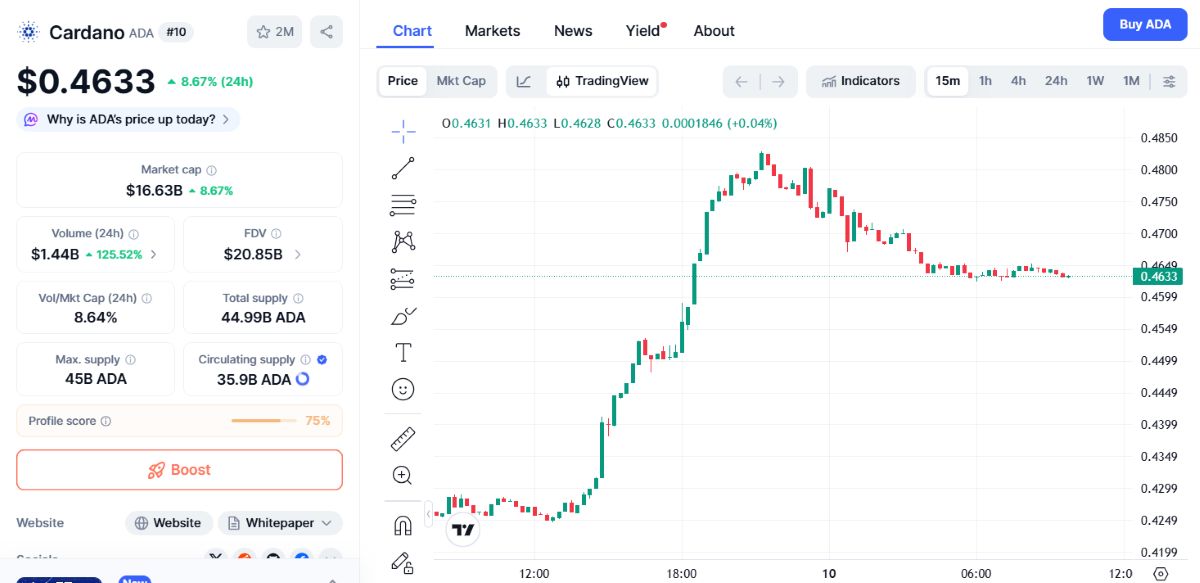Open the Fibonacci retracement tool
The image size is (1200, 583).
[x=403, y=205]
